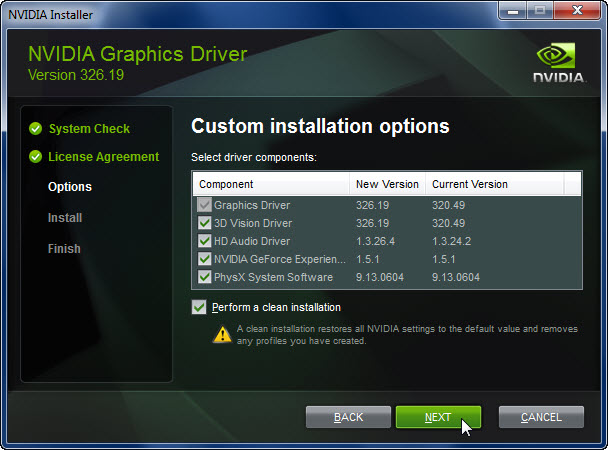Proceed with the green NEXT button

pyautogui.click(x=438, y=417)
